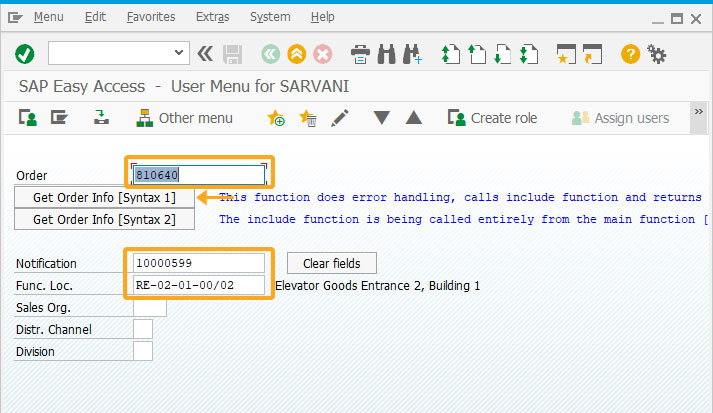This screenshot has height=413, width=713.
Task: Click the orange Exit icon
Action: click(x=296, y=55)
